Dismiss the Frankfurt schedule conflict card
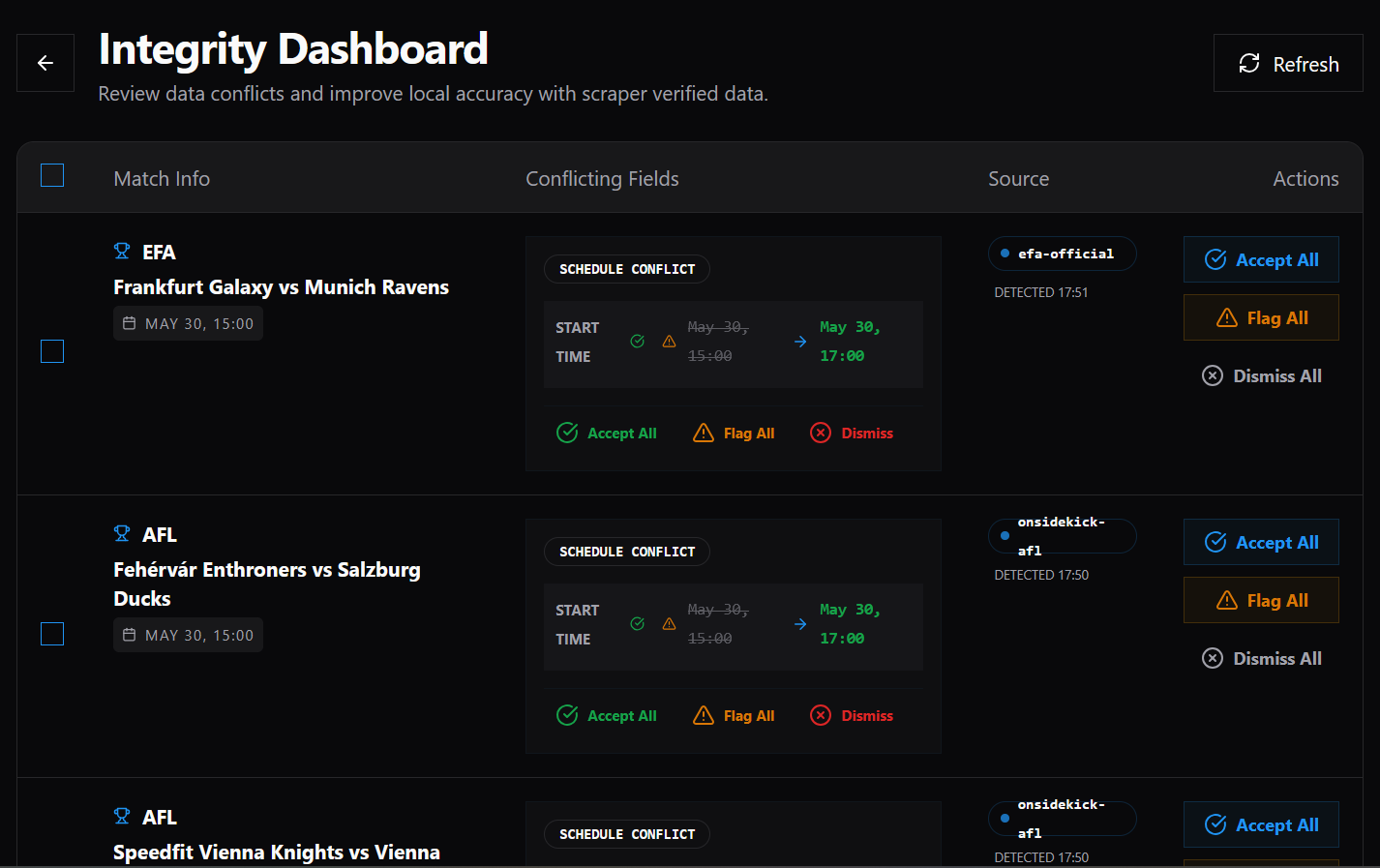 coord(852,433)
